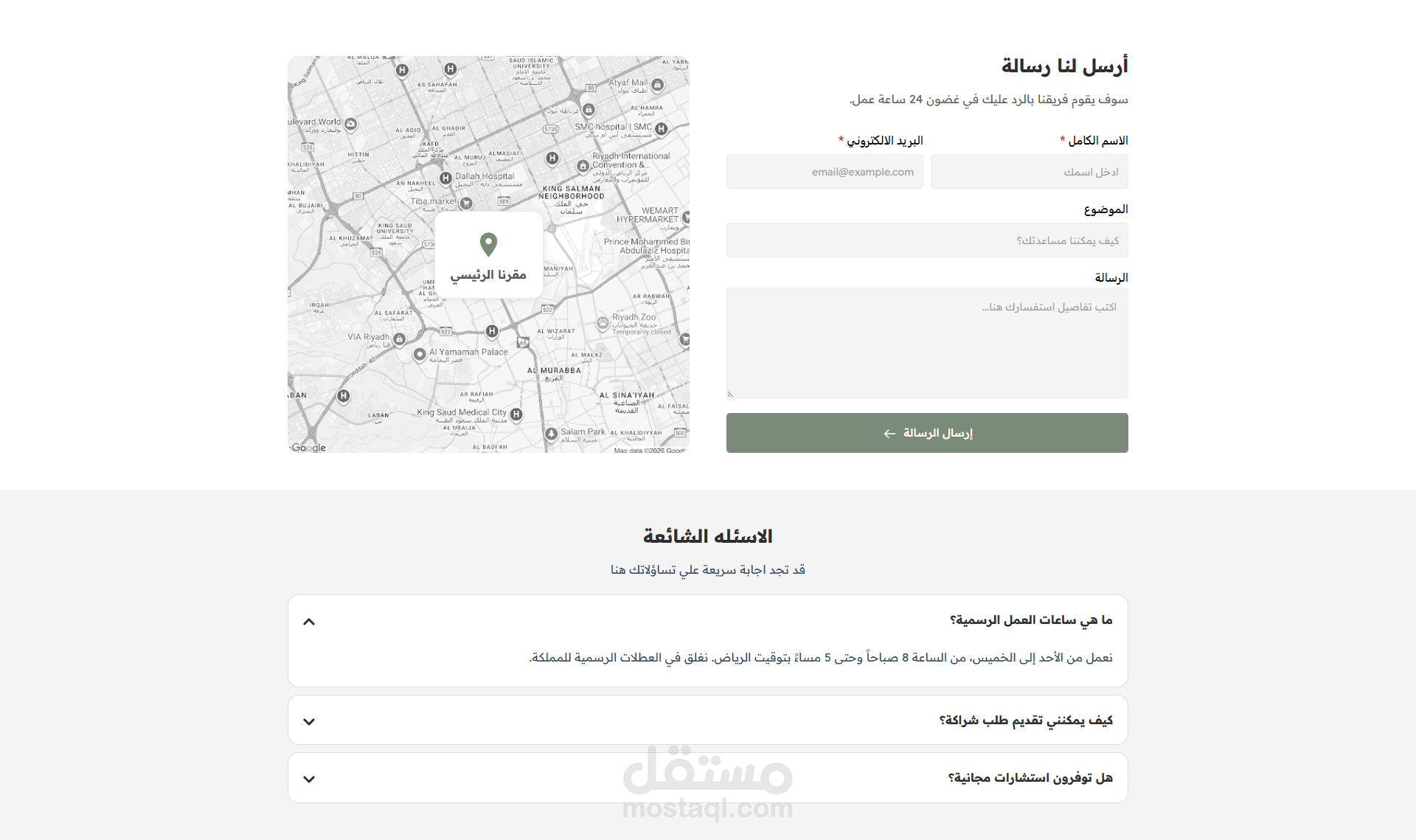Click the textarea resize handle corner
Image resolution: width=1416 pixels, height=840 pixels.
coord(730,395)
